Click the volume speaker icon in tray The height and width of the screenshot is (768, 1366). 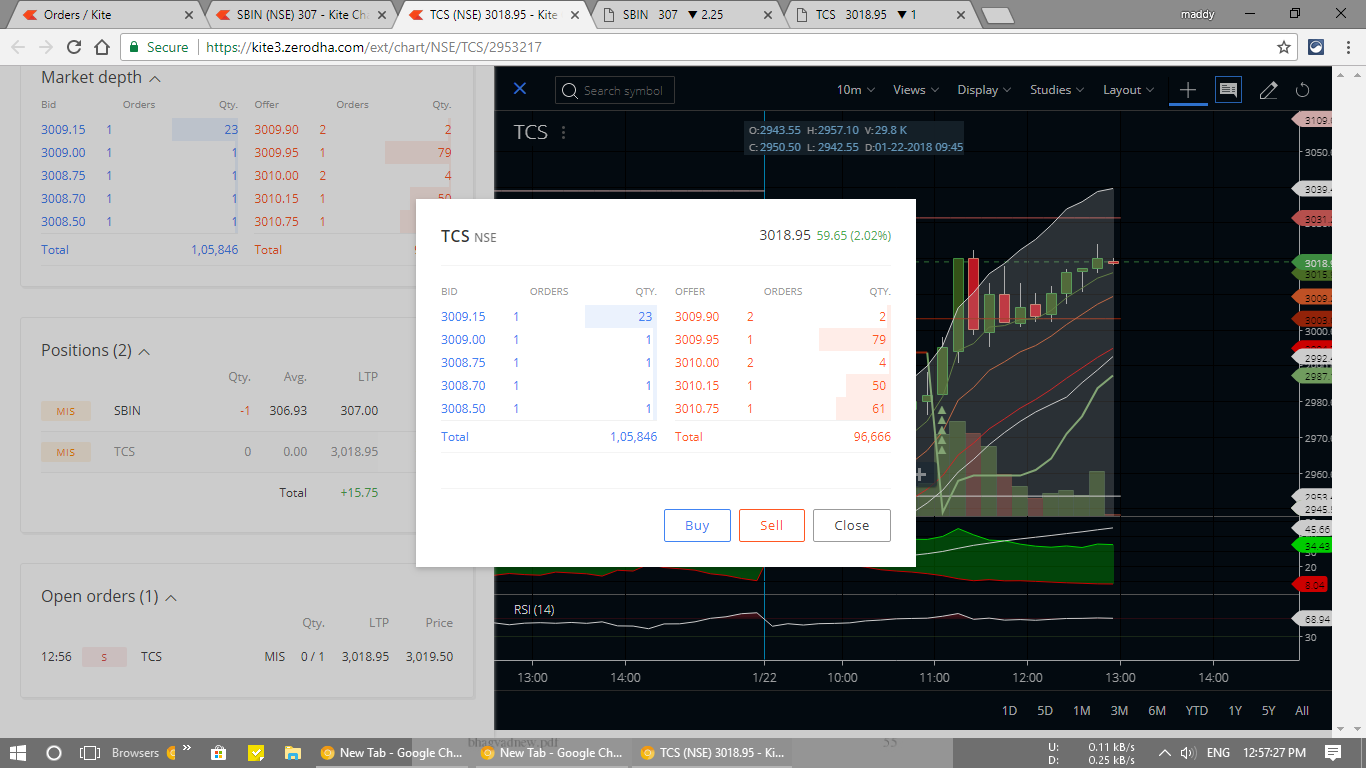coord(1188,753)
